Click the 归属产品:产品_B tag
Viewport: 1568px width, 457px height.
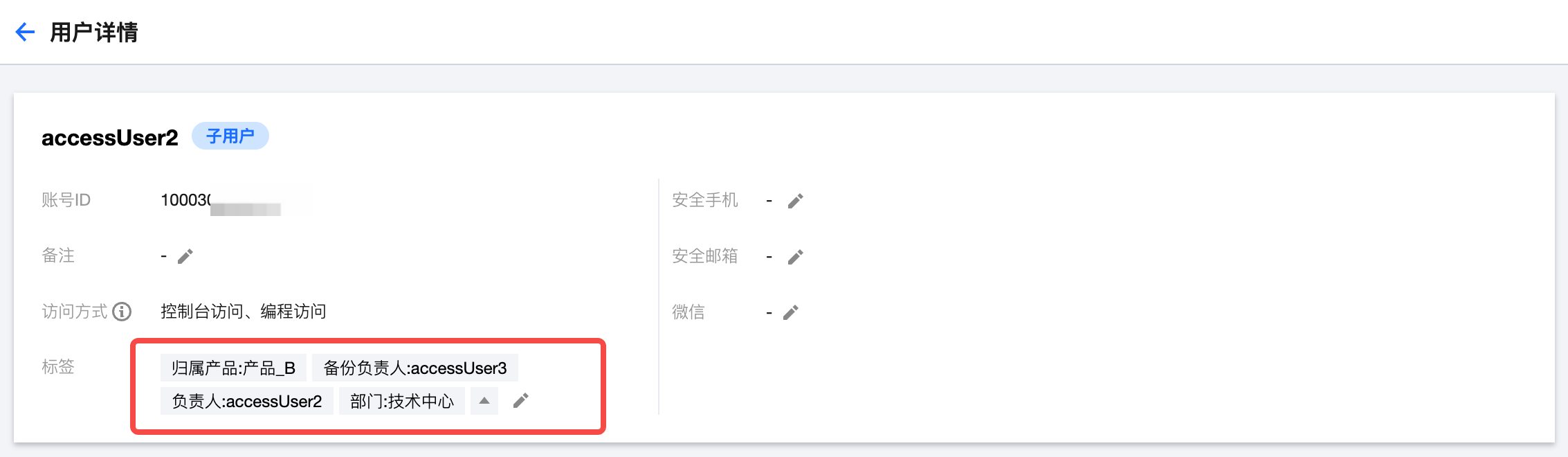point(233,368)
